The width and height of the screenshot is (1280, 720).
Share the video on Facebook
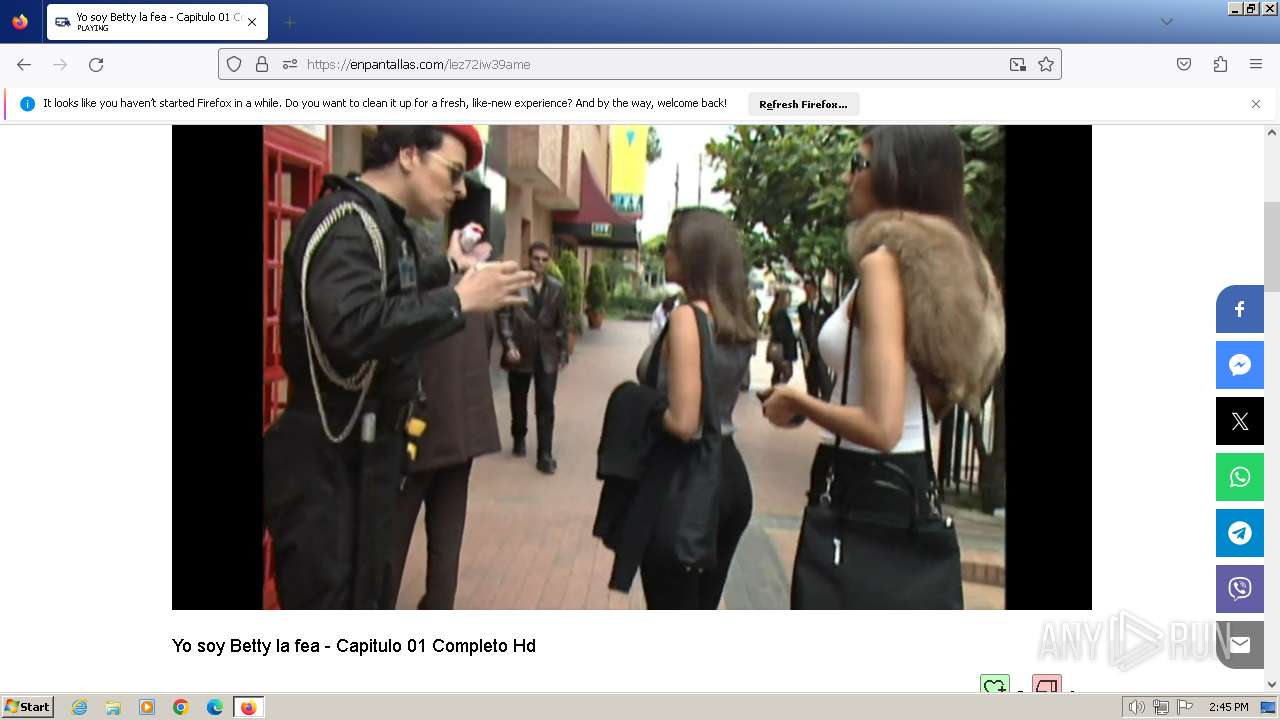point(1239,309)
